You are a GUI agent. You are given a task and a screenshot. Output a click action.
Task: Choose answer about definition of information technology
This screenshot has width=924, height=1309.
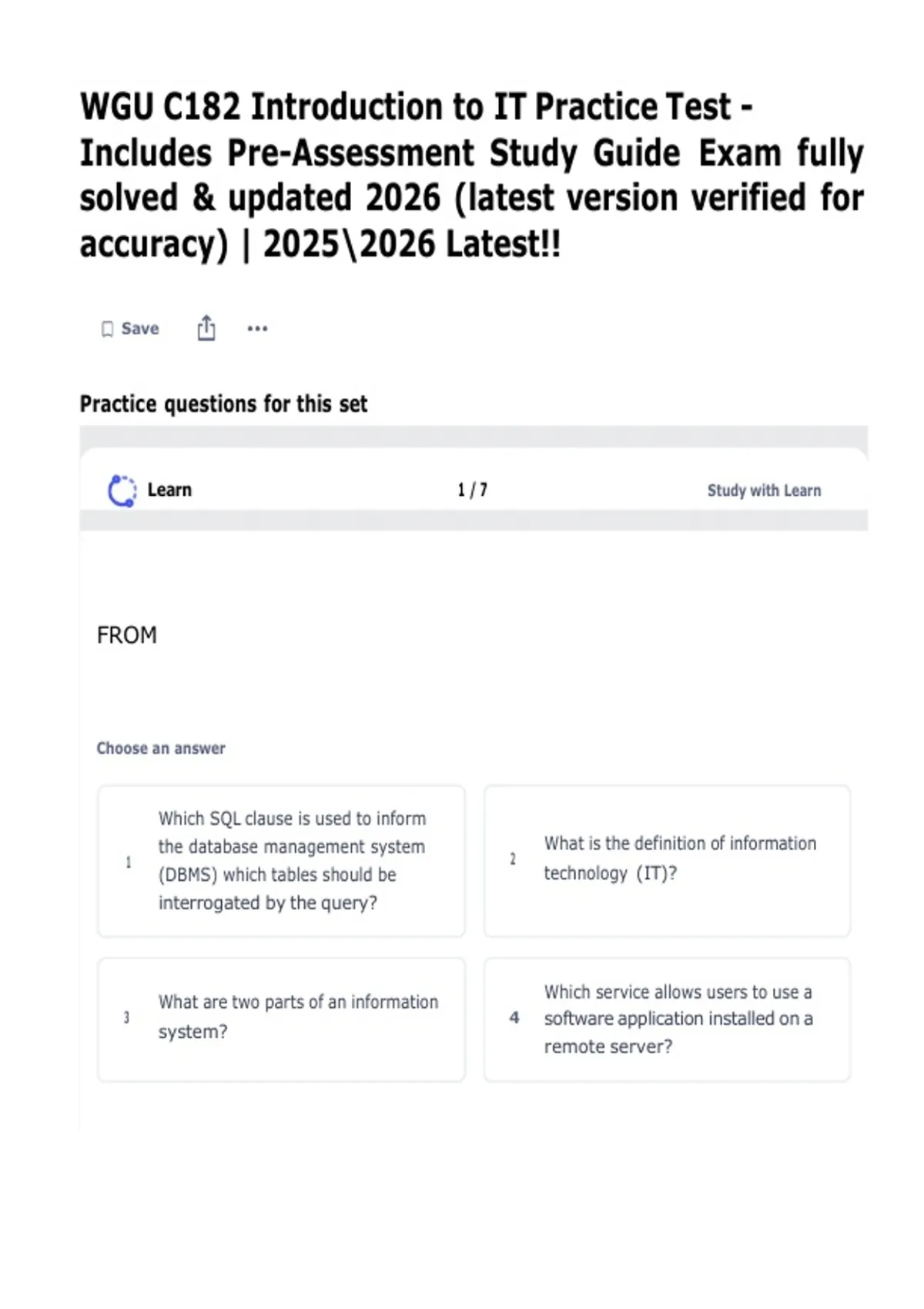[667, 861]
